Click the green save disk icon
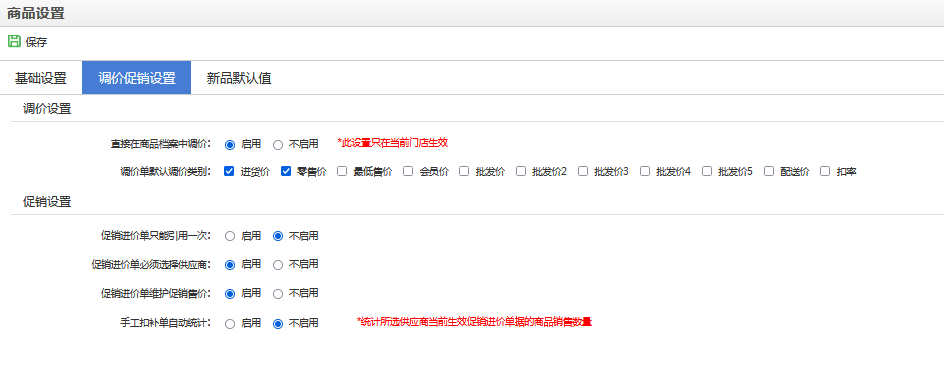944x373 pixels. (14, 42)
